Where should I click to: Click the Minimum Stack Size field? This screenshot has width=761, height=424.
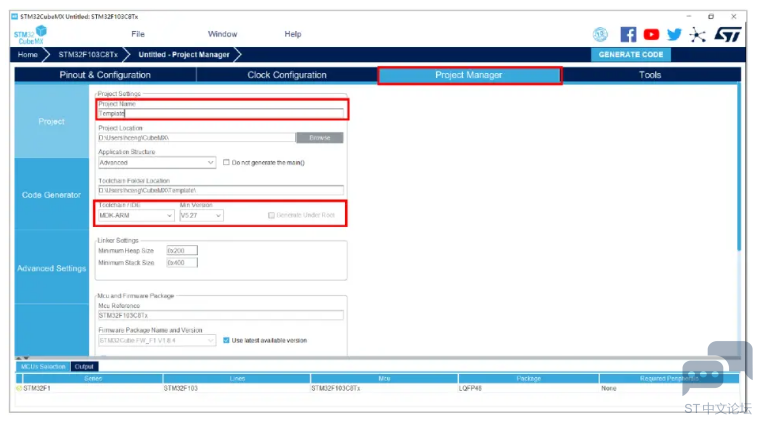tap(182, 262)
